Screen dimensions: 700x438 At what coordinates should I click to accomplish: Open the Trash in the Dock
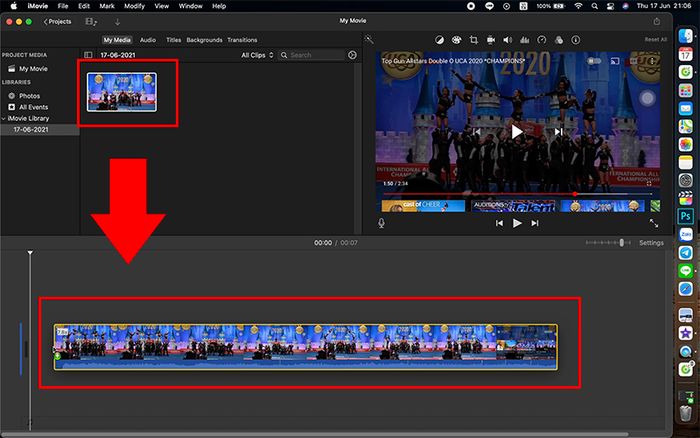coord(686,413)
